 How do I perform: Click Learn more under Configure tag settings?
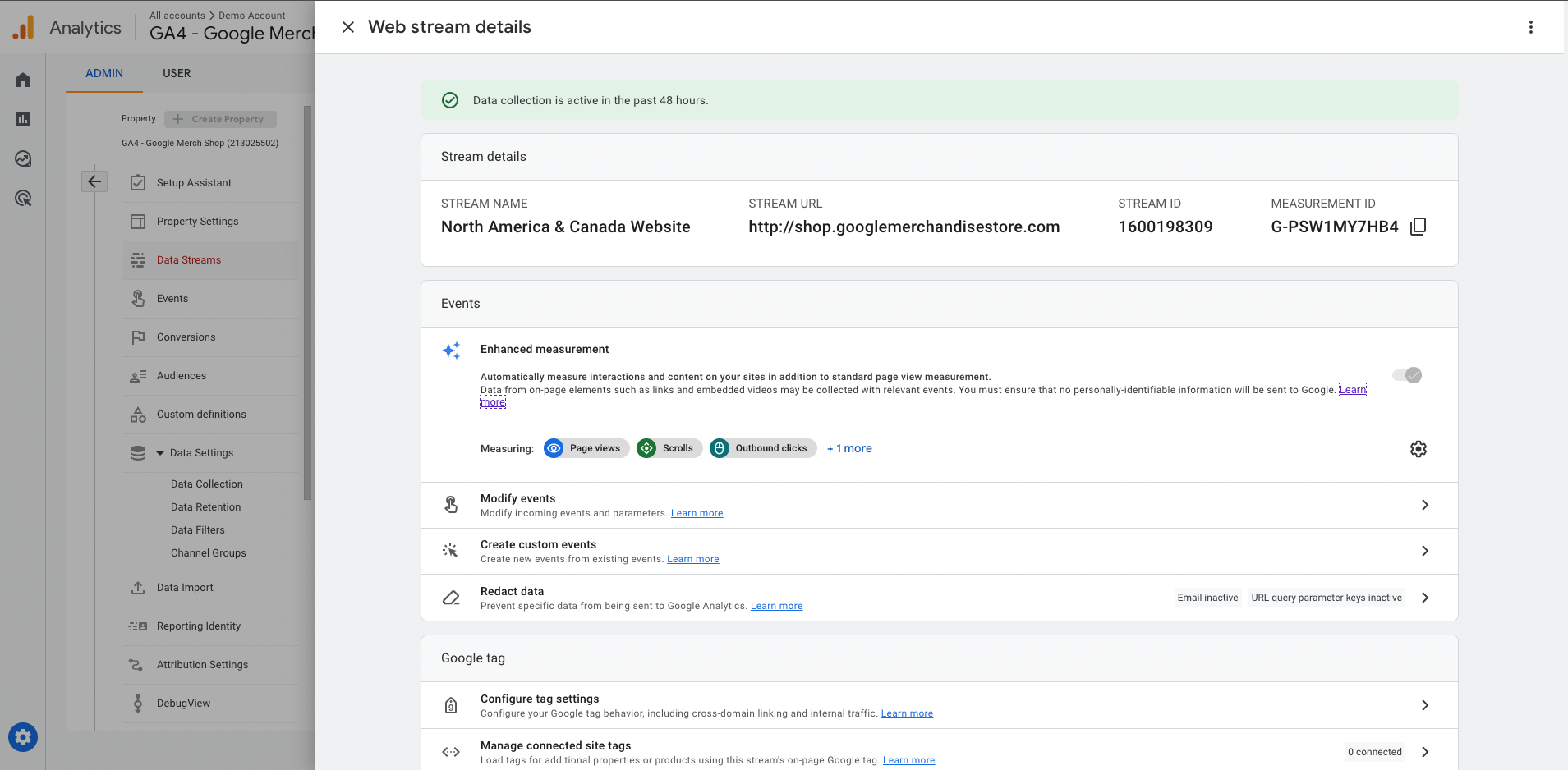point(907,713)
